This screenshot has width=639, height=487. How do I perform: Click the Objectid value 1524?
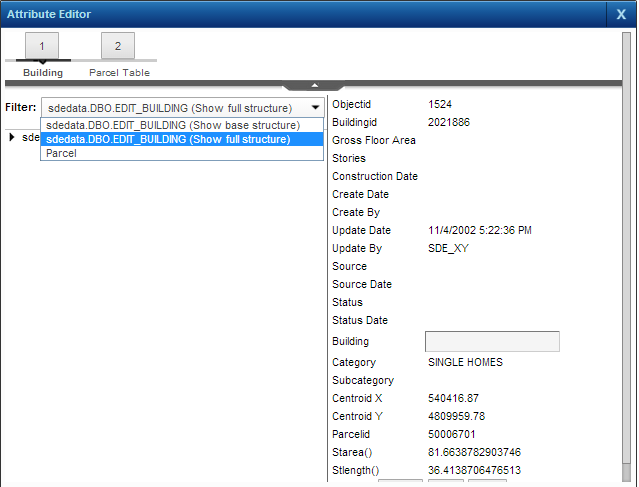point(440,104)
